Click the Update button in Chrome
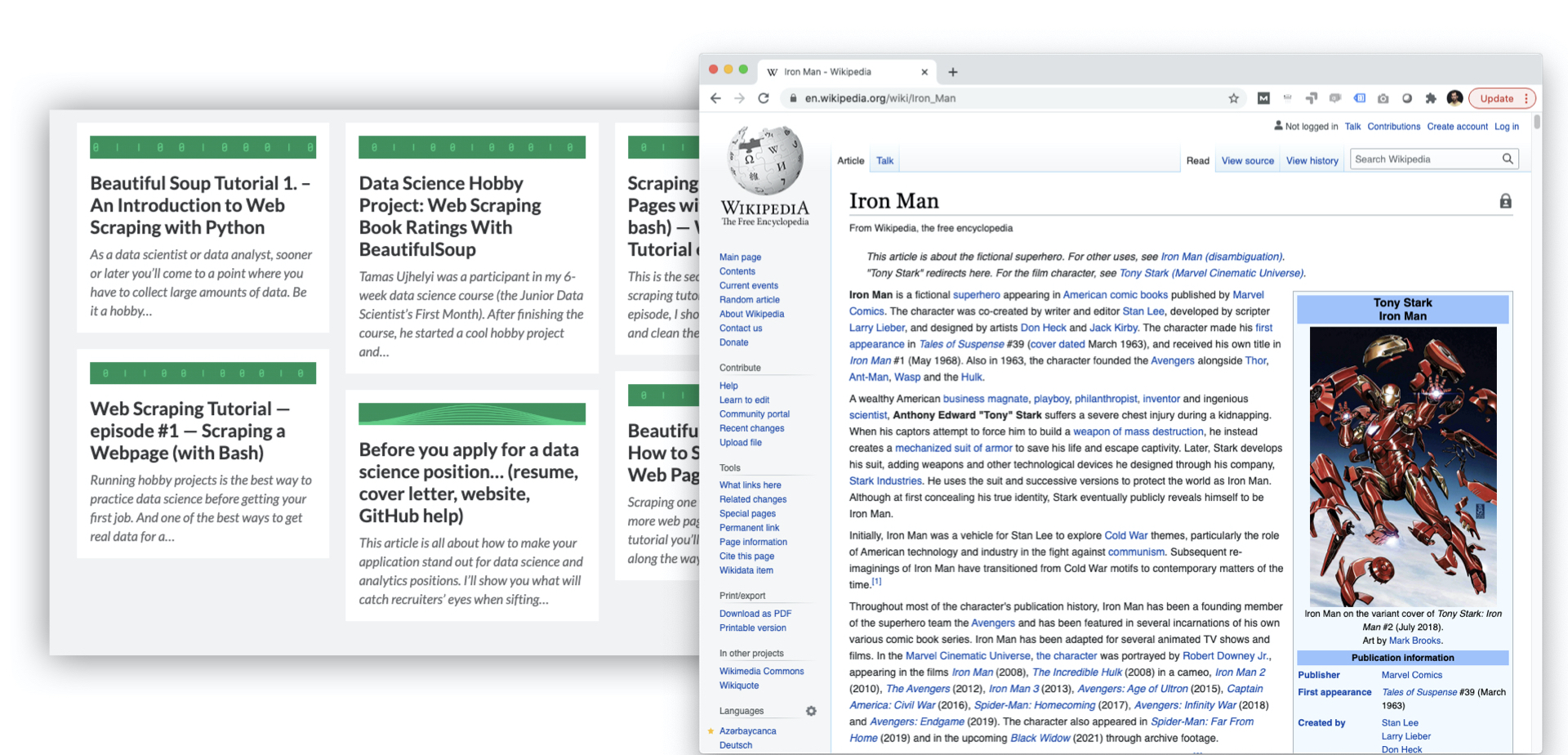Image resolution: width=1568 pixels, height=755 pixels. tap(1496, 98)
